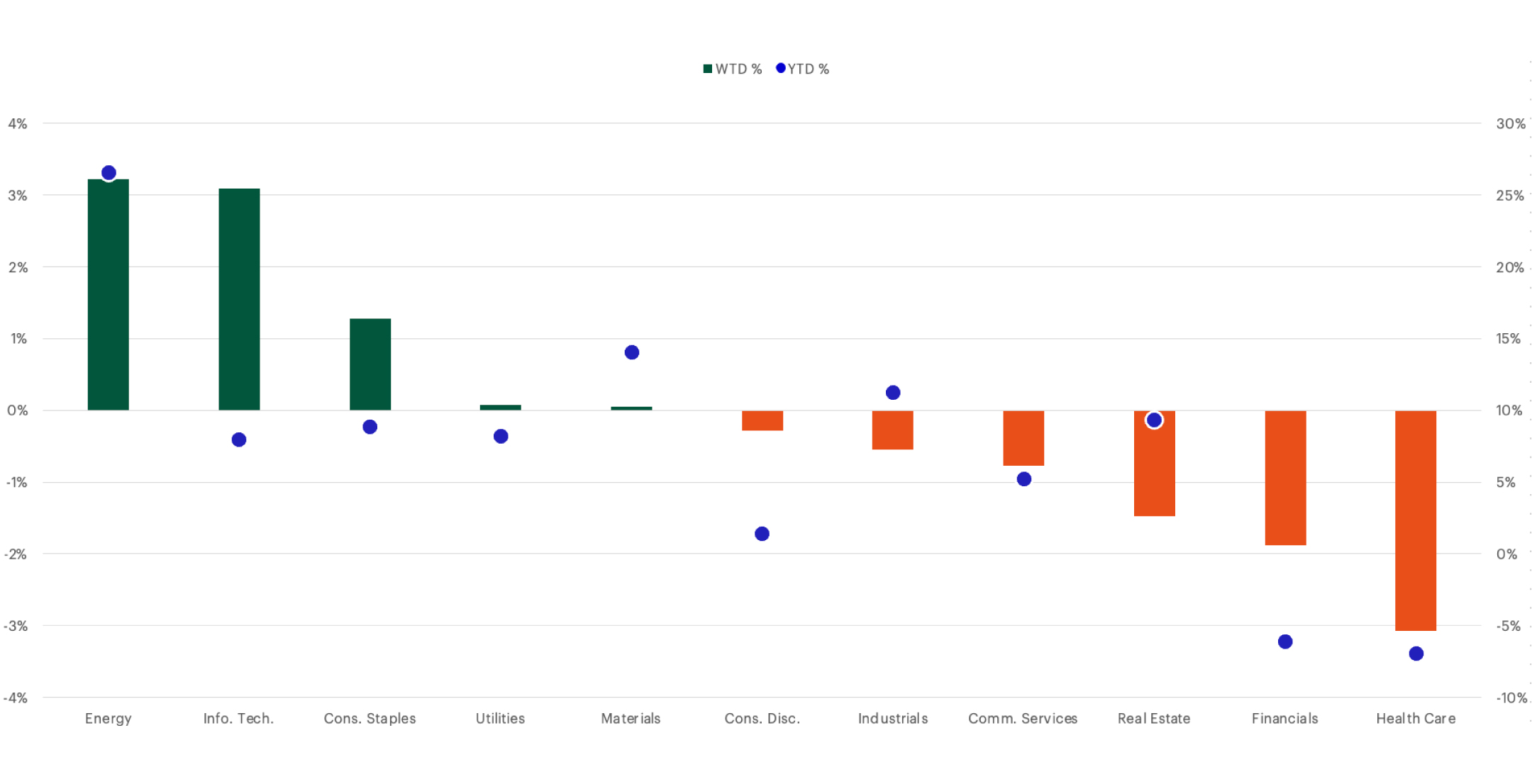Viewport: 1532px width, 784px height.
Task: Click the Real Estate YTD dot marker
Action: tap(1153, 420)
